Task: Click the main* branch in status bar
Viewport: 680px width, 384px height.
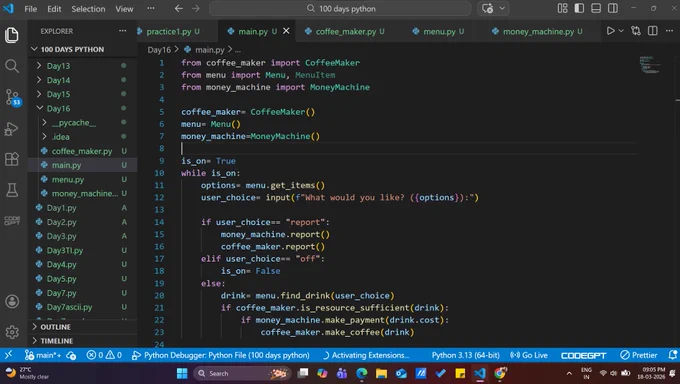Action: pyautogui.click(x=42, y=355)
